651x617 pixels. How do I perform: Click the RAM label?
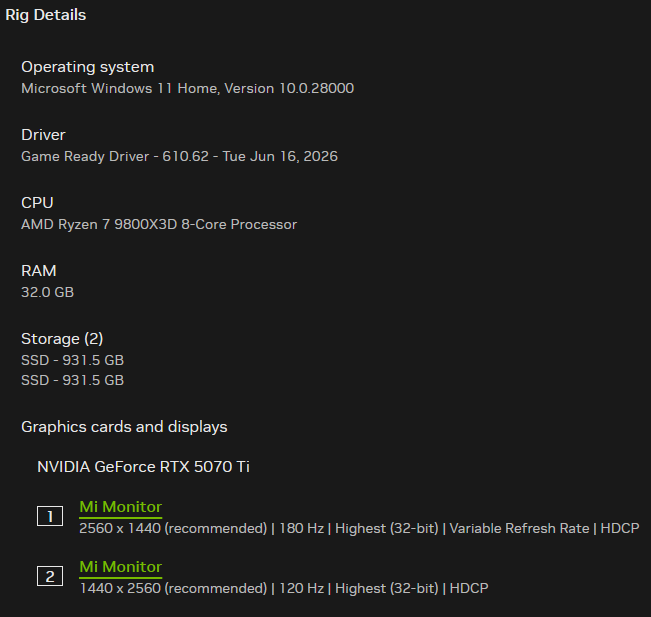click(39, 271)
